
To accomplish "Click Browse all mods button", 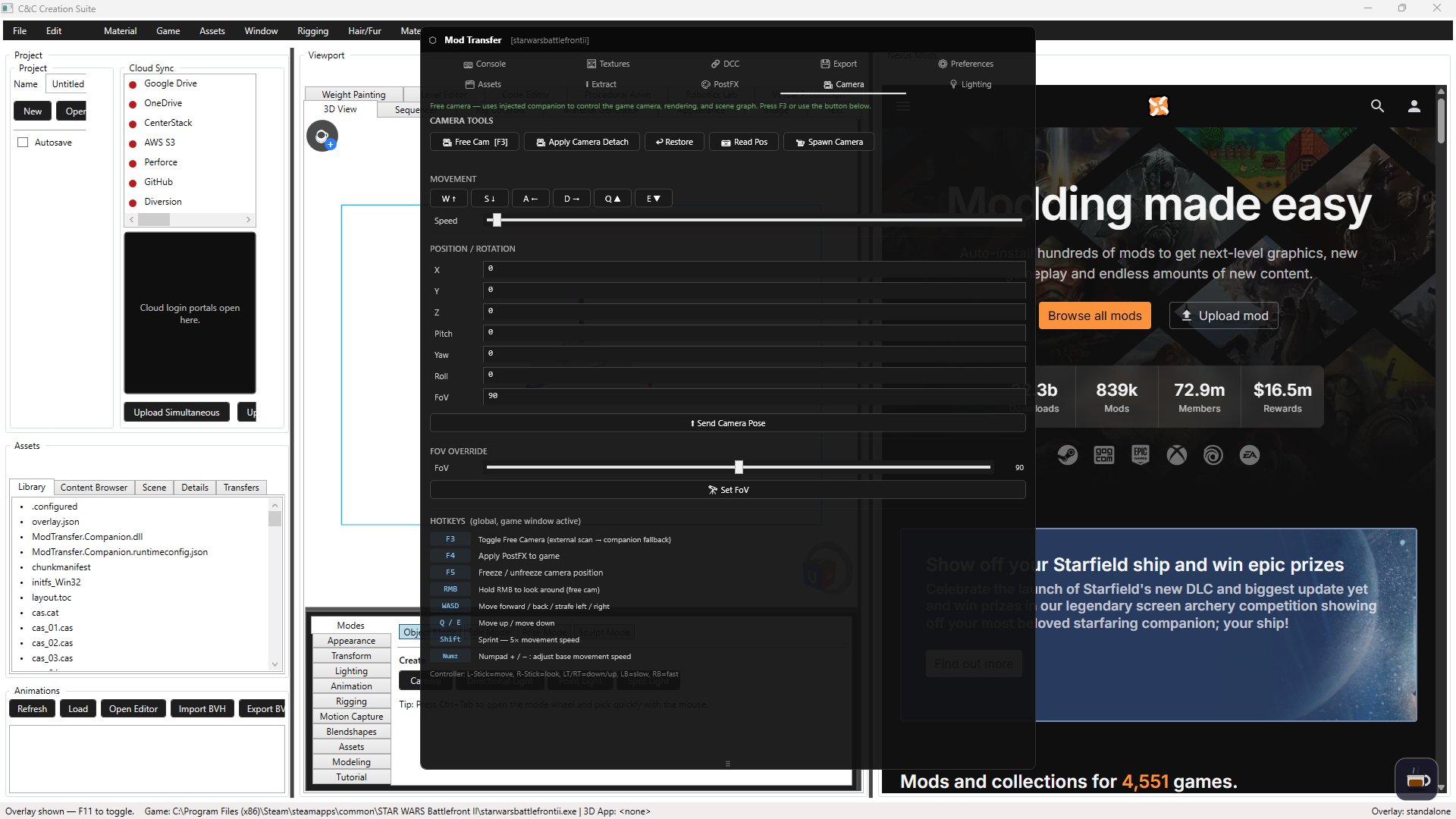I will pyautogui.click(x=1094, y=315).
